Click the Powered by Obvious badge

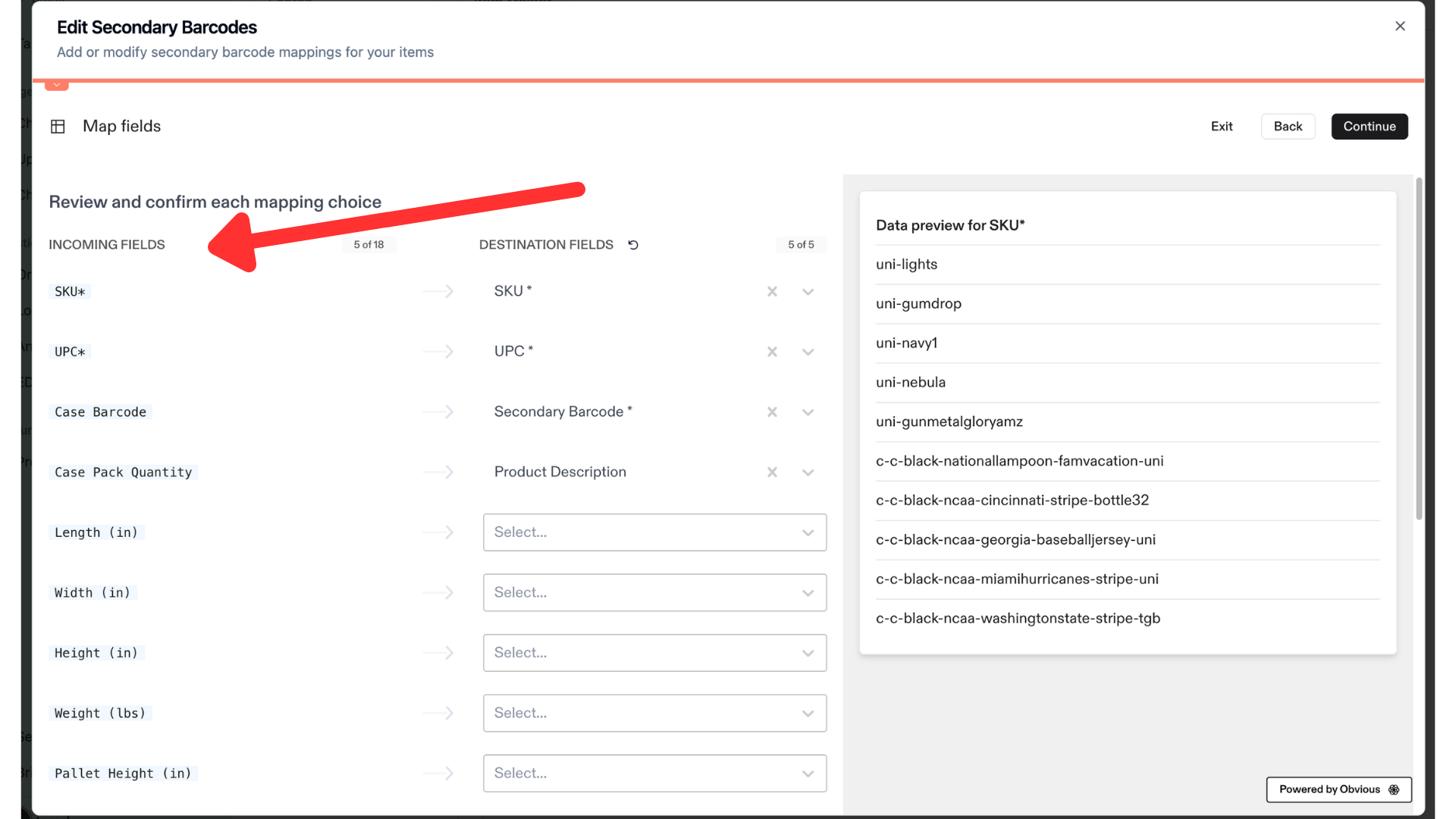[1338, 789]
